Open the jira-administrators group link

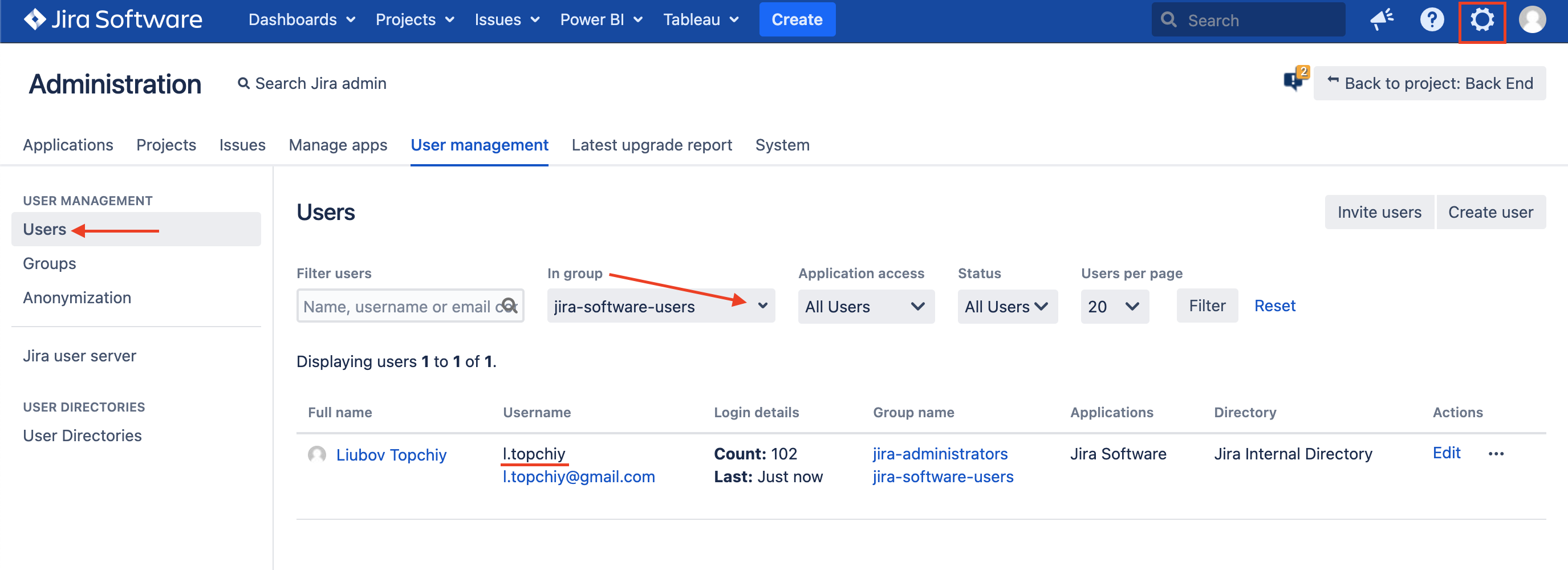coord(940,454)
